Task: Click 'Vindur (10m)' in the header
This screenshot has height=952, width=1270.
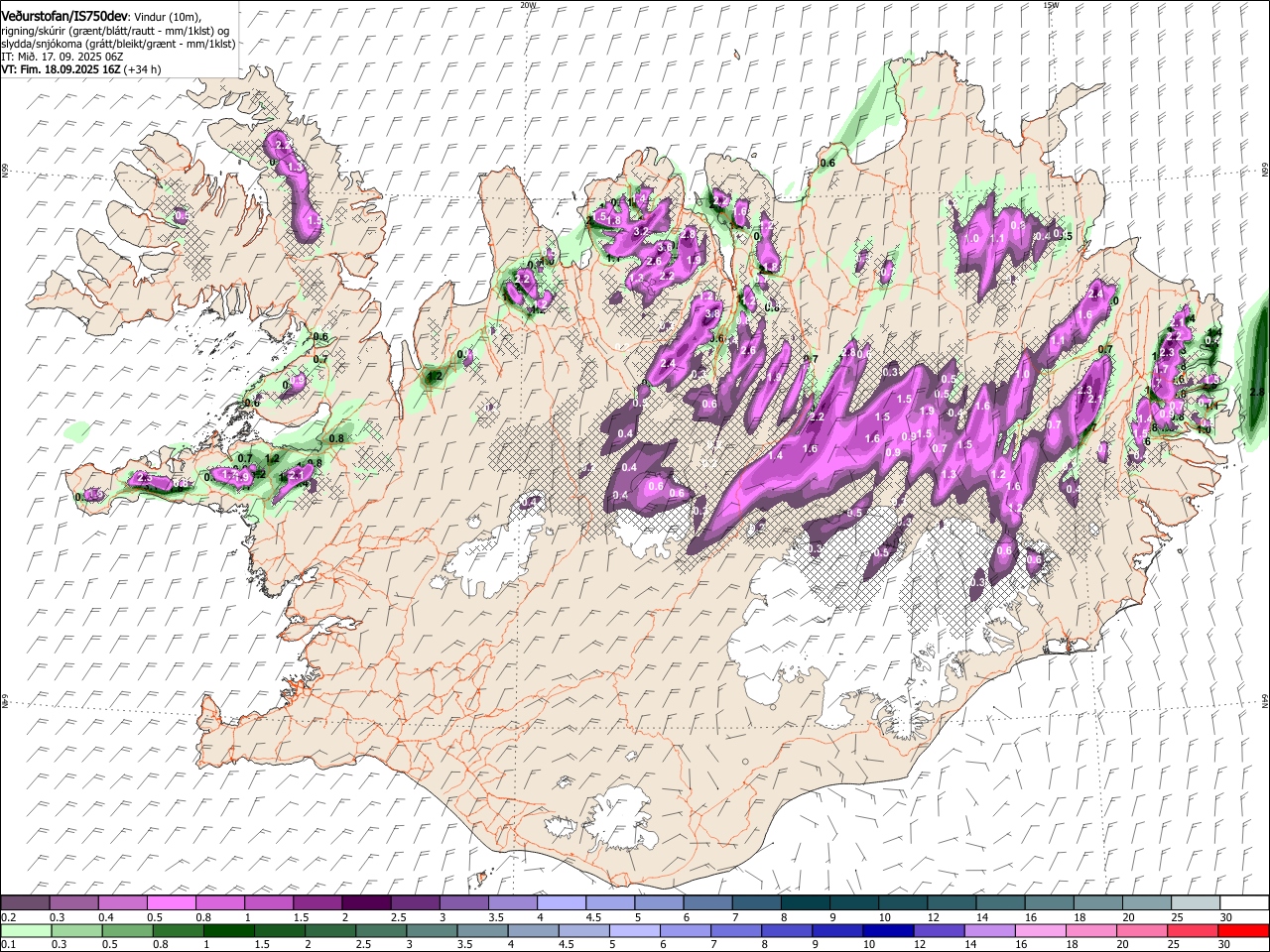Action: tap(169, 17)
